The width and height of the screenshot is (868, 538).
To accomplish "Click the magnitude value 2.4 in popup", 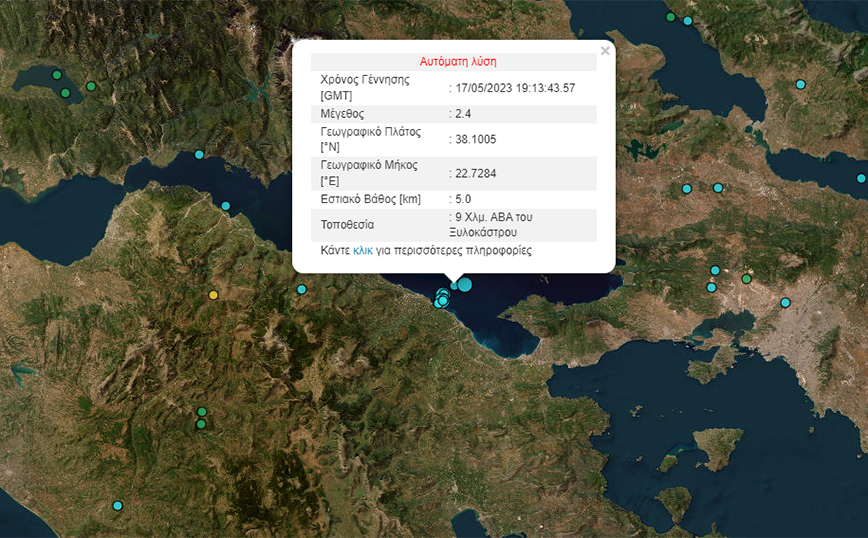I will point(462,114).
